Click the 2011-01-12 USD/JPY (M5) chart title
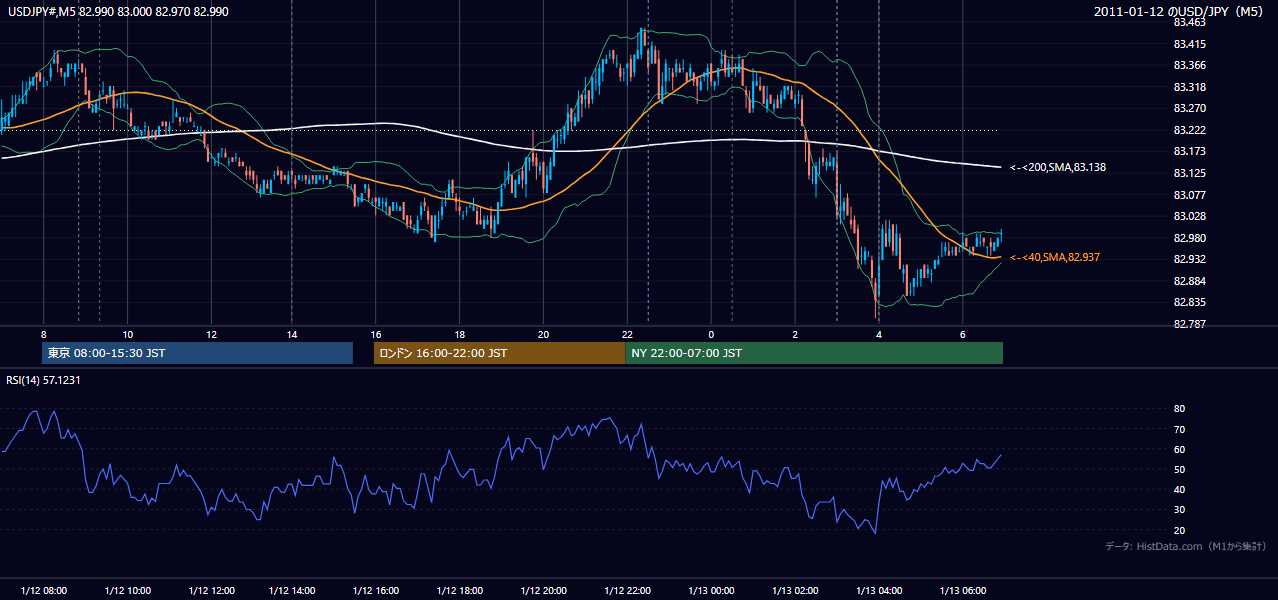This screenshot has width=1278, height=600. (x=1179, y=11)
